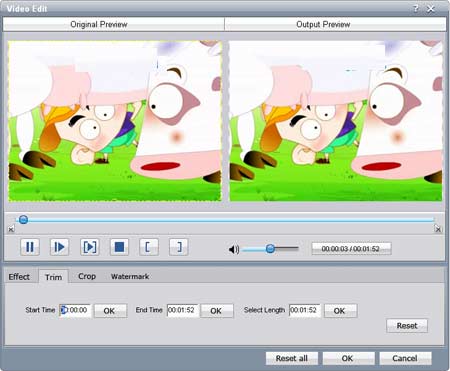
Task: Set trim start with left bracket icon
Action: coord(149,247)
